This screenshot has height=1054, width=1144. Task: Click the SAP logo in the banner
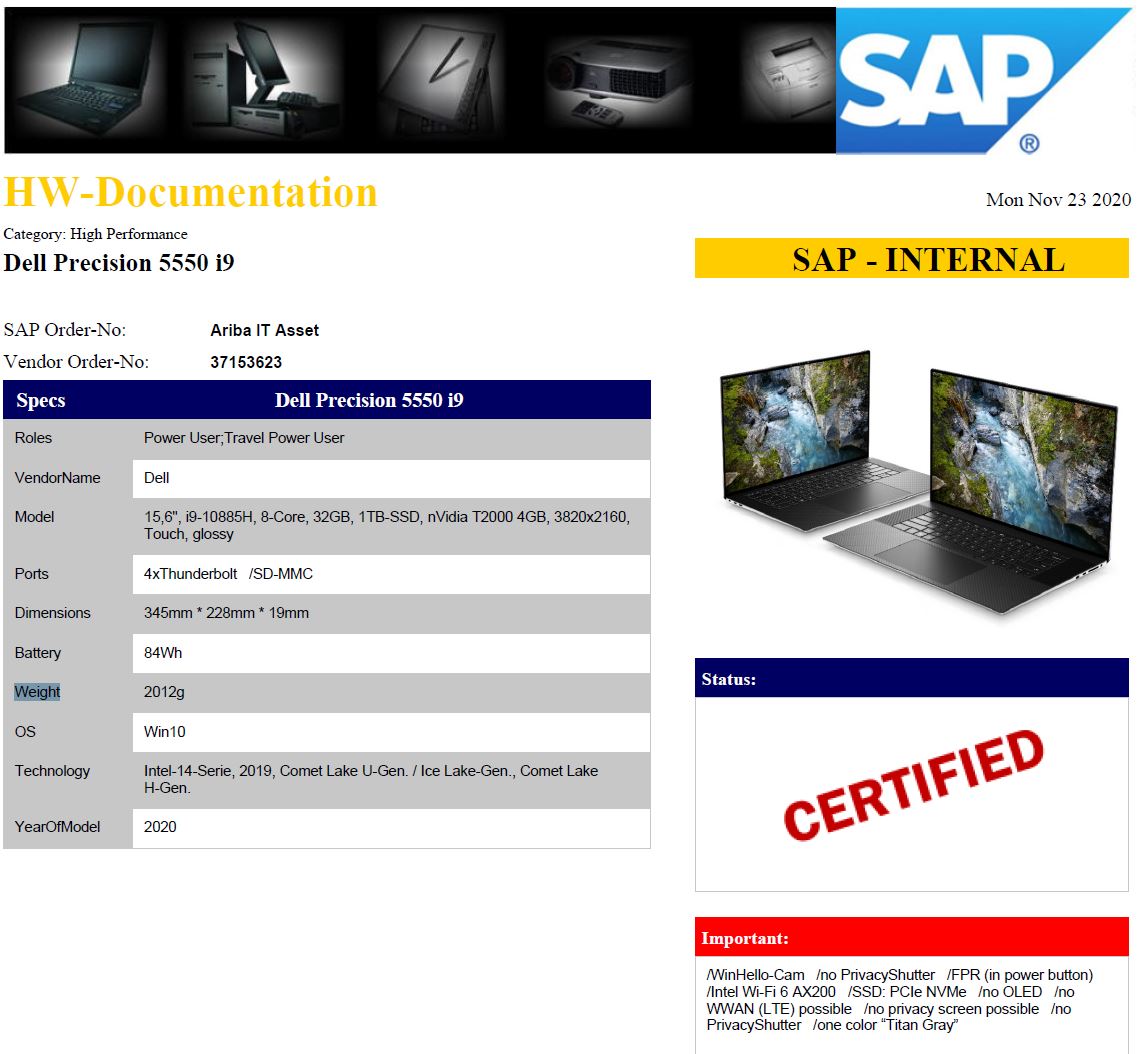pyautogui.click(x=984, y=80)
